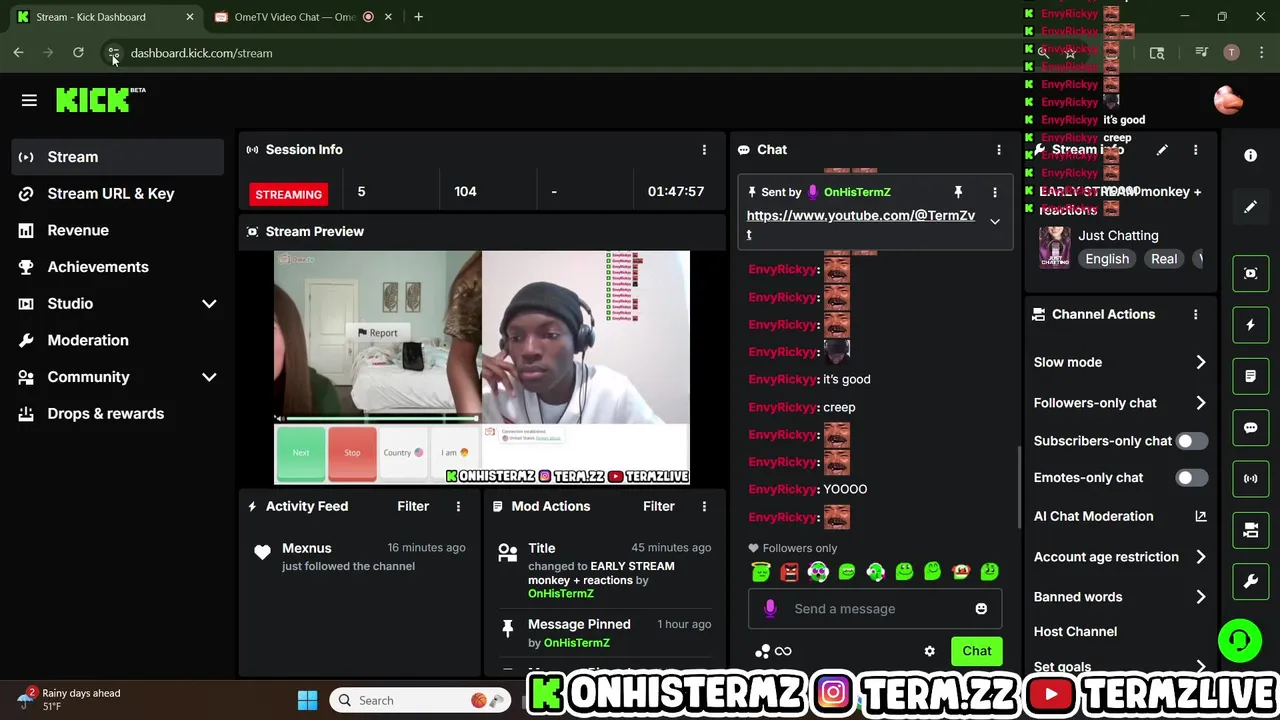Toggle chat bubble widget in rail
Screen dimensions: 1280x720
pos(1250,427)
